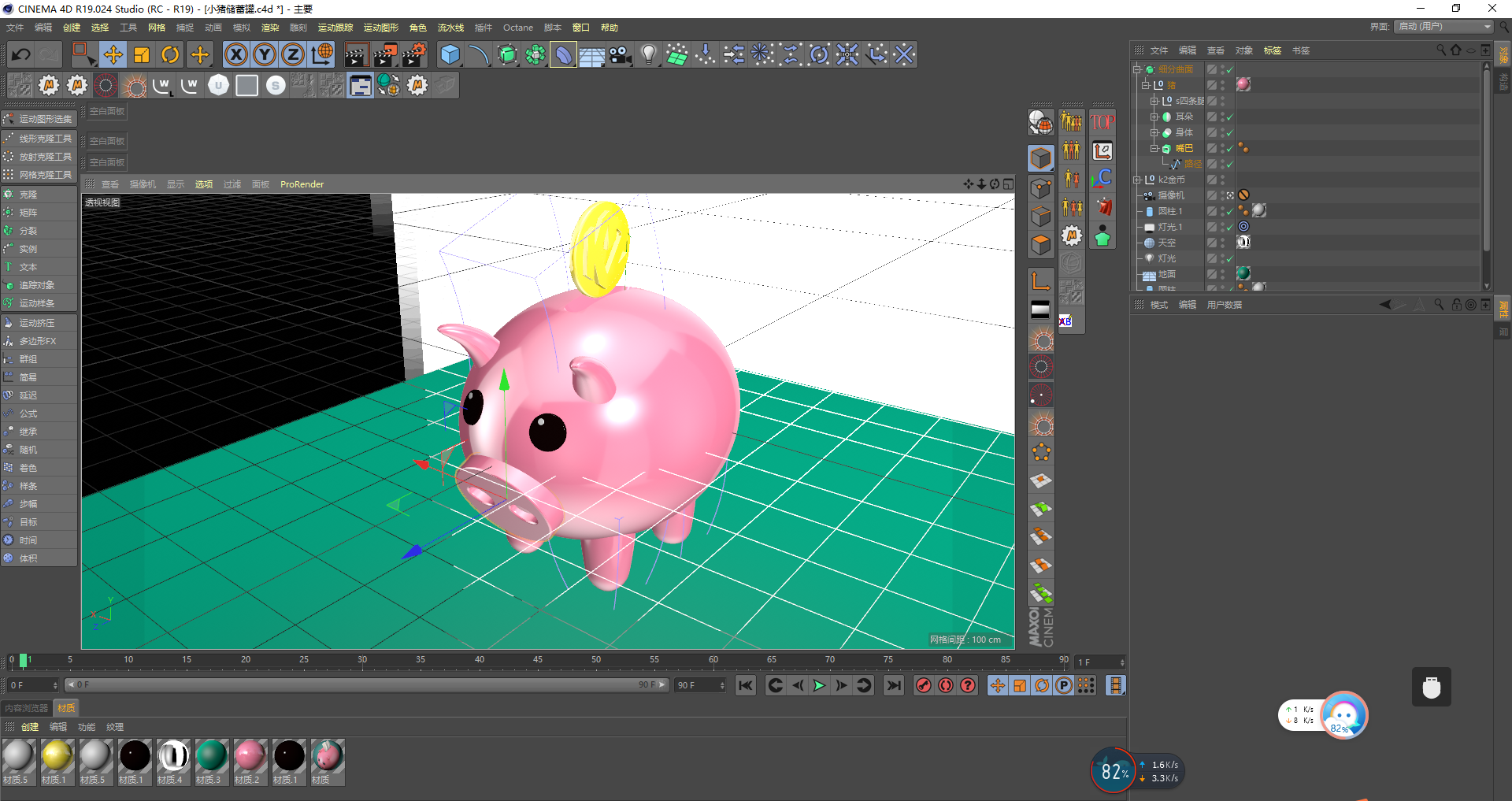The width and height of the screenshot is (1512, 801).
Task: Select the Move tool
Action: click(113, 54)
